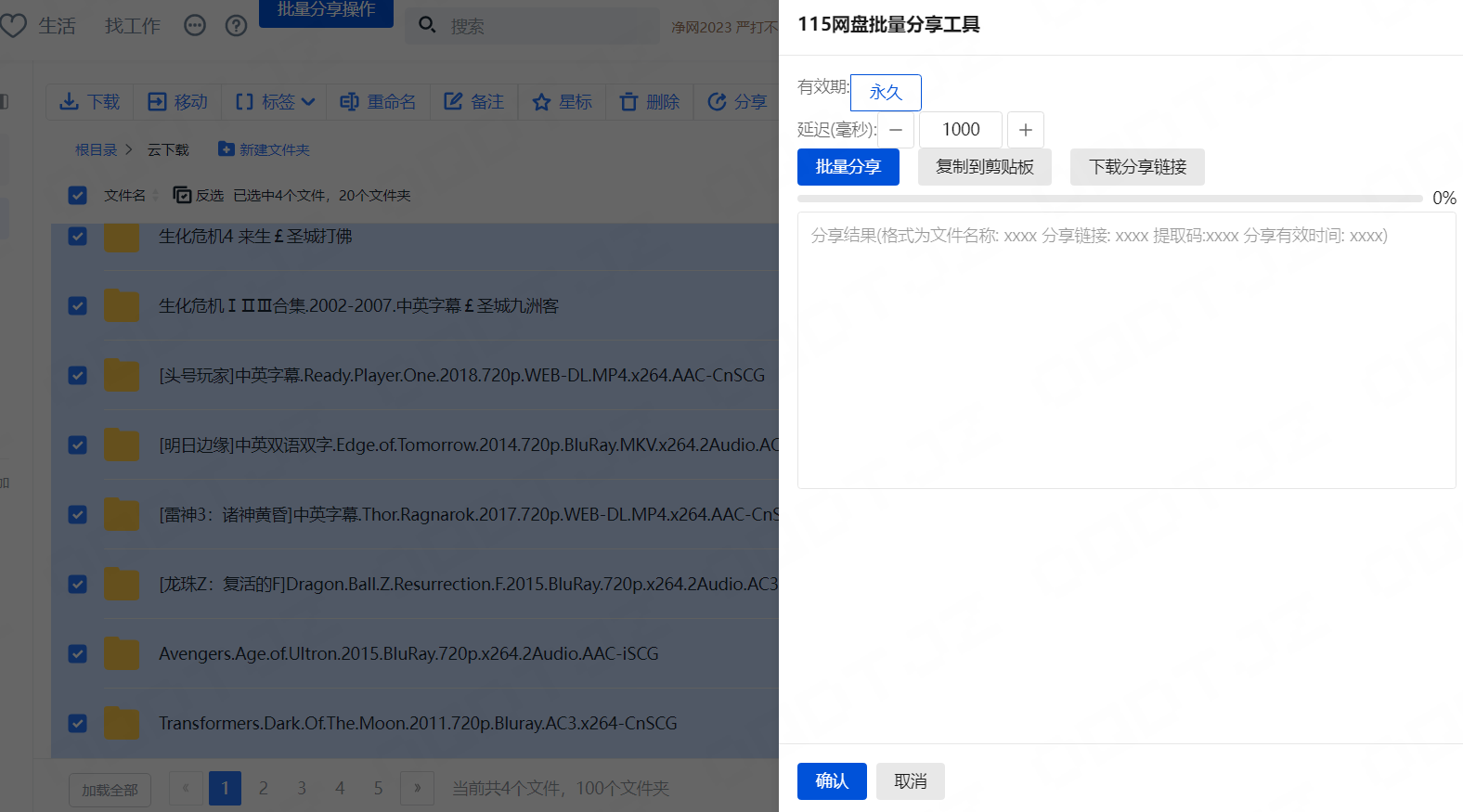Click the move icon in the toolbar
This screenshot has width=1463, height=812.
158,102
